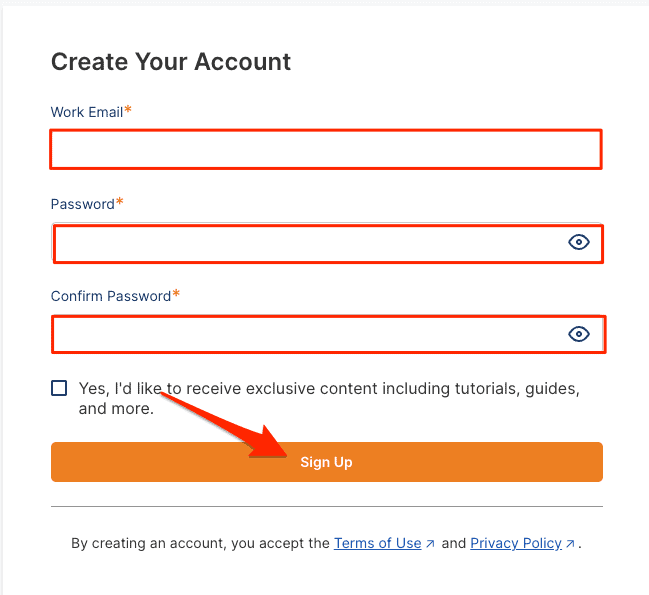The image size is (649, 595).
Task: Click the orange asterisk next to Work Email
Action: pos(128,111)
